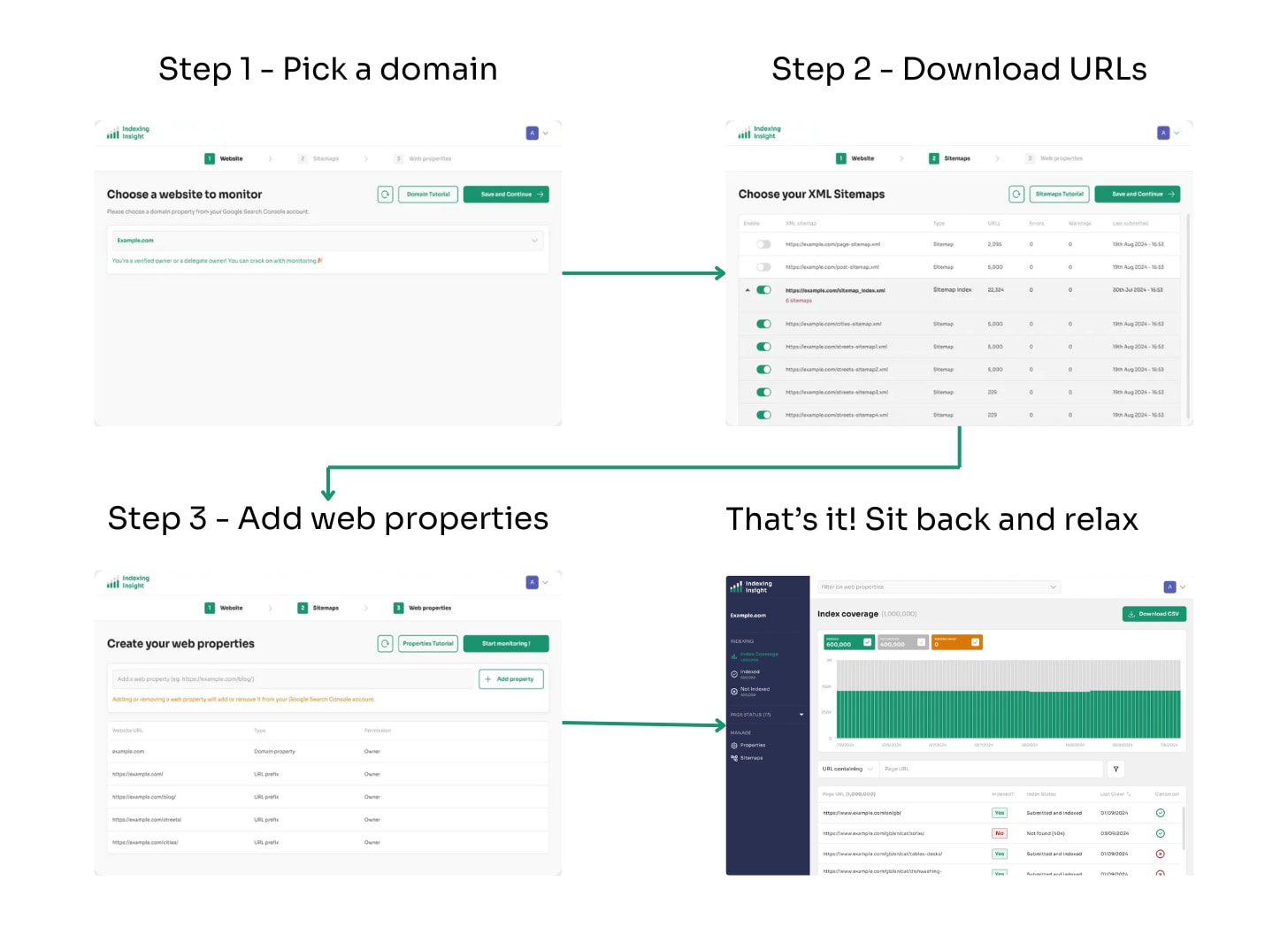The image size is (1288, 927).
Task: Collapse the sitemap_index.xml row arrow
Action: [x=747, y=290]
